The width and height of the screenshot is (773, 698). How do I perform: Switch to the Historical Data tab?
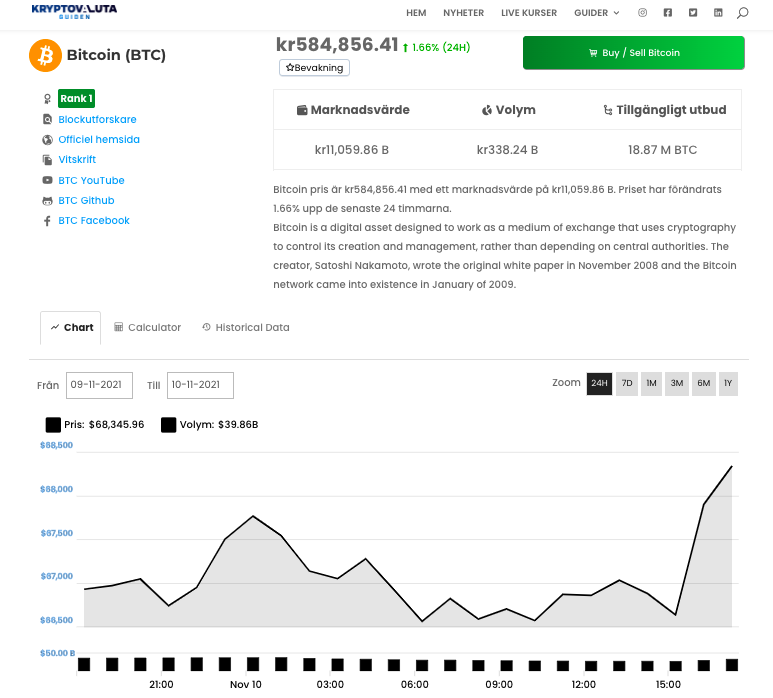[246, 328]
